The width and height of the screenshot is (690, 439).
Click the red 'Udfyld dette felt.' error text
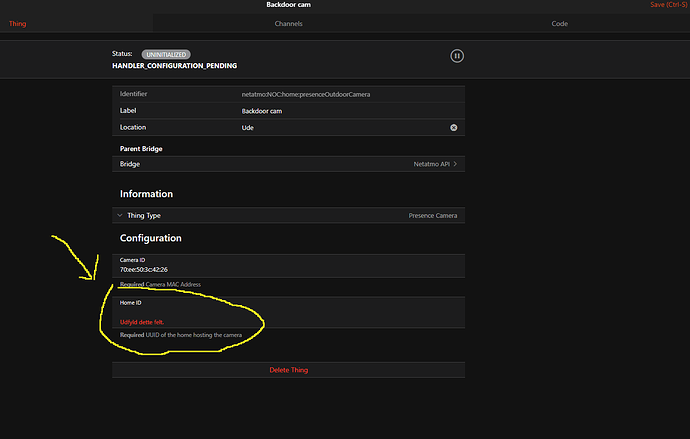[142, 322]
